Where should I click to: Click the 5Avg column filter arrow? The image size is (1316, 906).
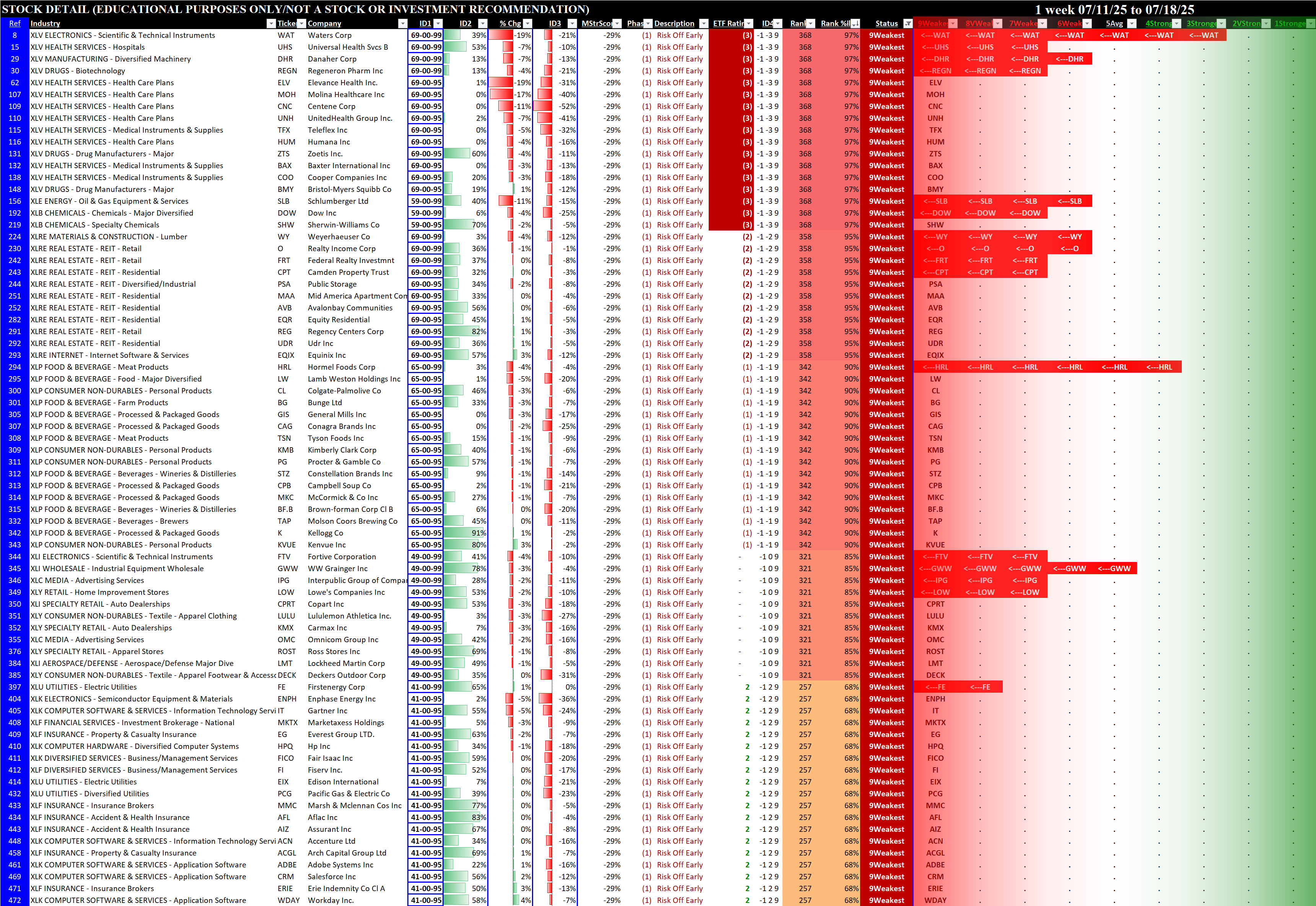(x=1131, y=23)
